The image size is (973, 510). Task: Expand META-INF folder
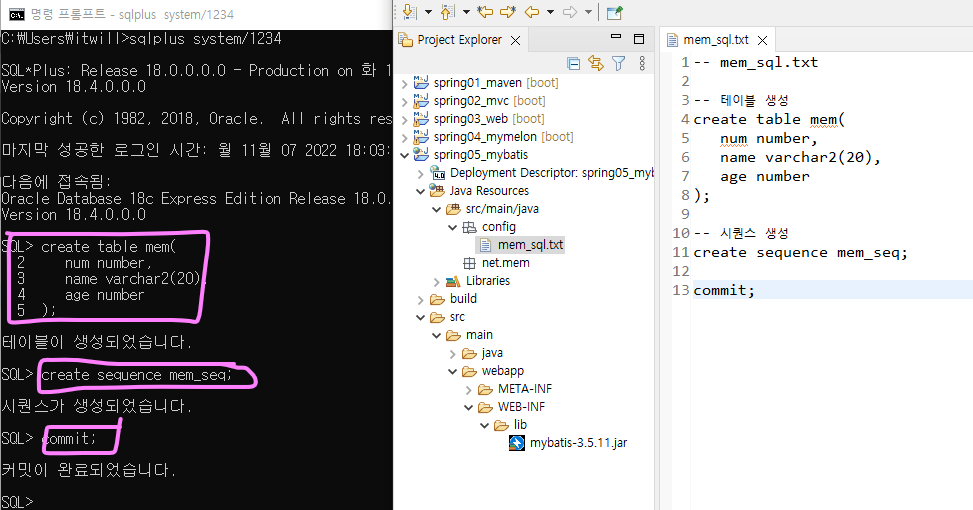[469, 390]
